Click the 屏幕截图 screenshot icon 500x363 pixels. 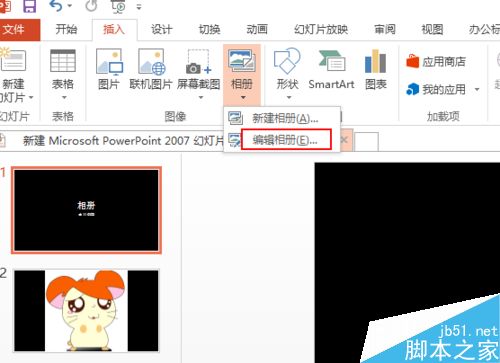(199, 62)
